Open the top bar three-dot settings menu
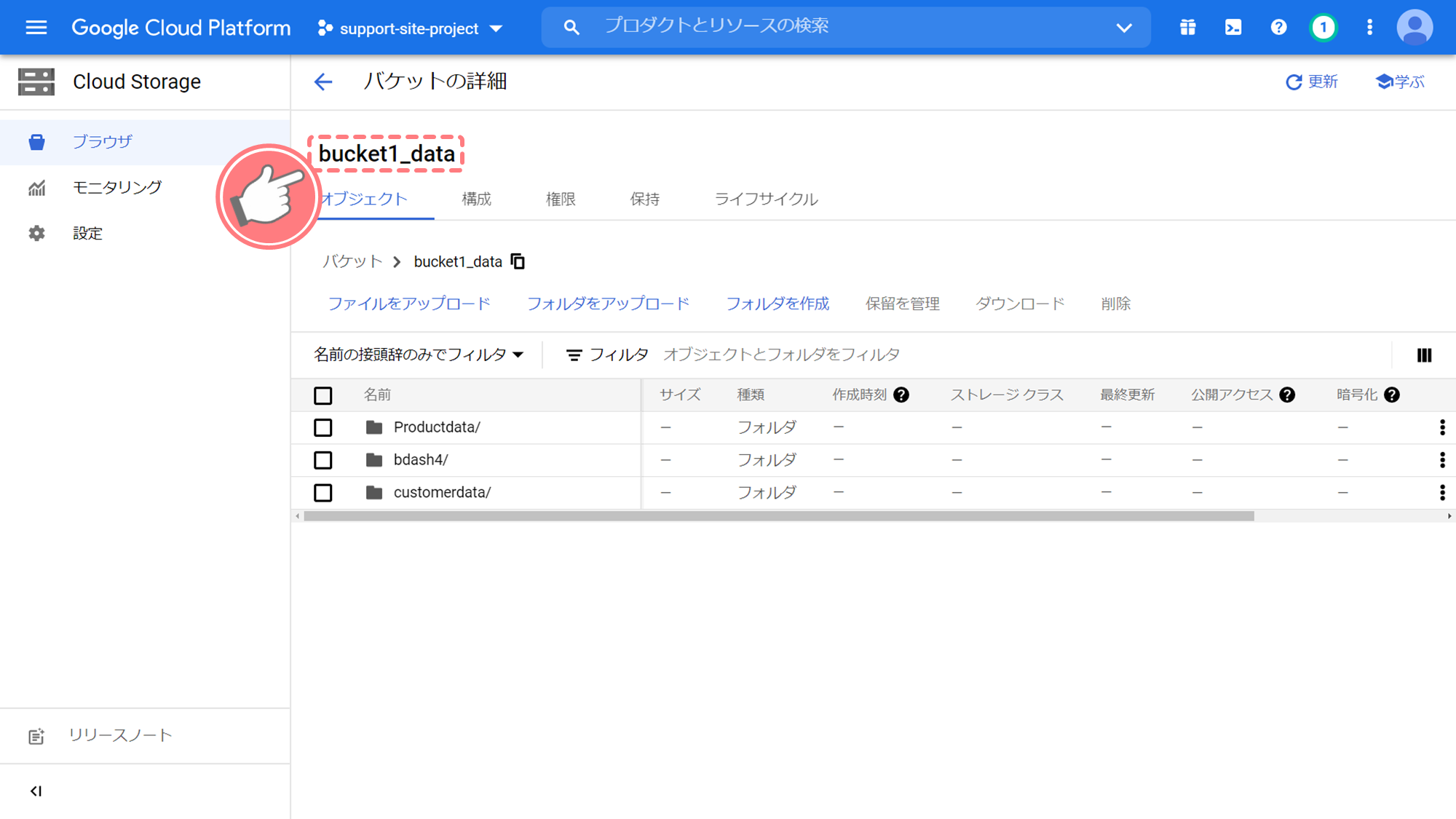 tap(1369, 28)
